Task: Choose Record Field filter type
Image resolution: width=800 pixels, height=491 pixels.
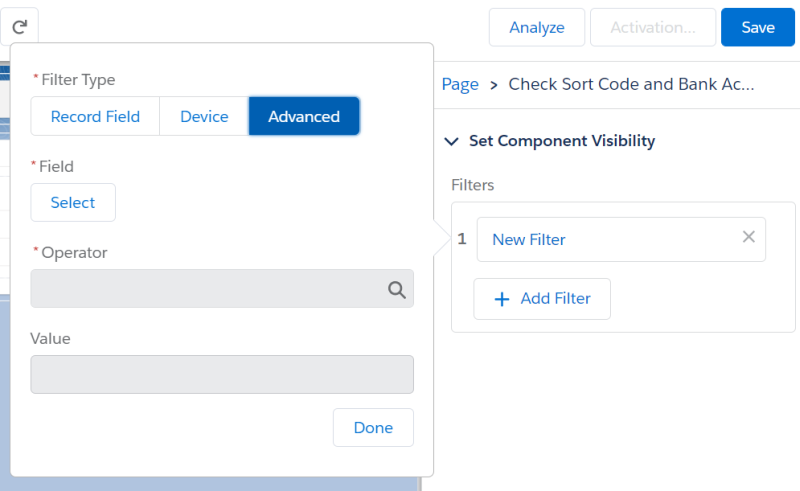Action: tap(95, 116)
